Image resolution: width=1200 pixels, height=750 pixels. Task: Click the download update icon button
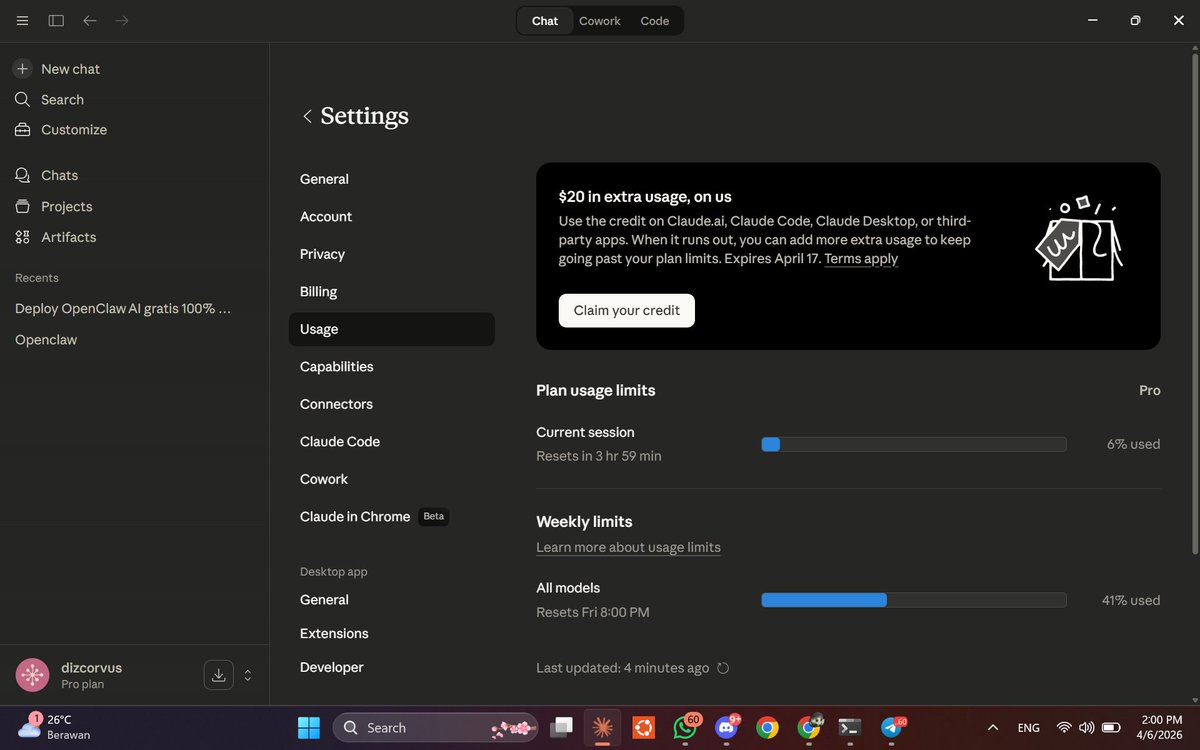(x=218, y=675)
